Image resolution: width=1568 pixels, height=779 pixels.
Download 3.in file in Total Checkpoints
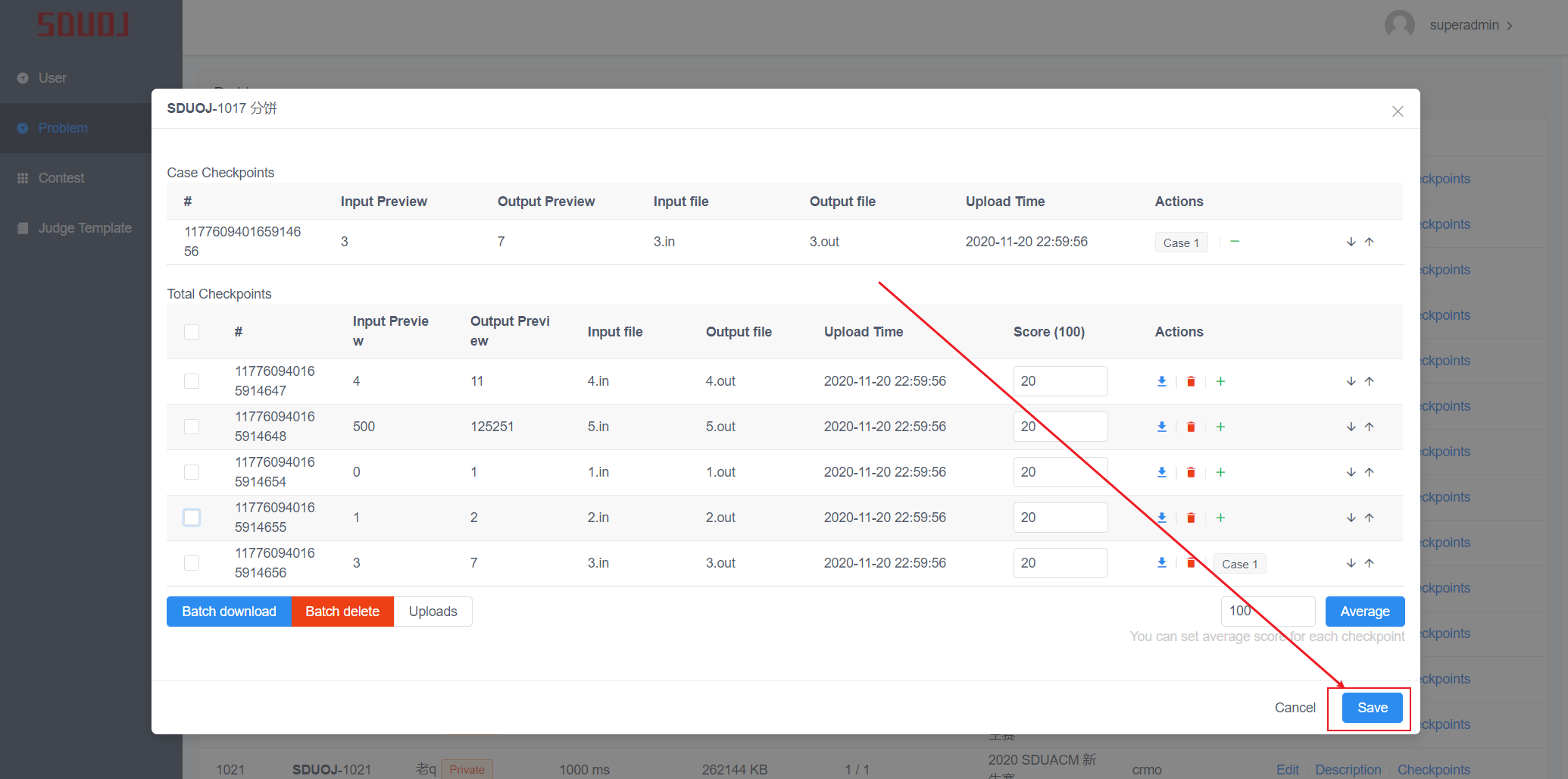(x=1161, y=562)
